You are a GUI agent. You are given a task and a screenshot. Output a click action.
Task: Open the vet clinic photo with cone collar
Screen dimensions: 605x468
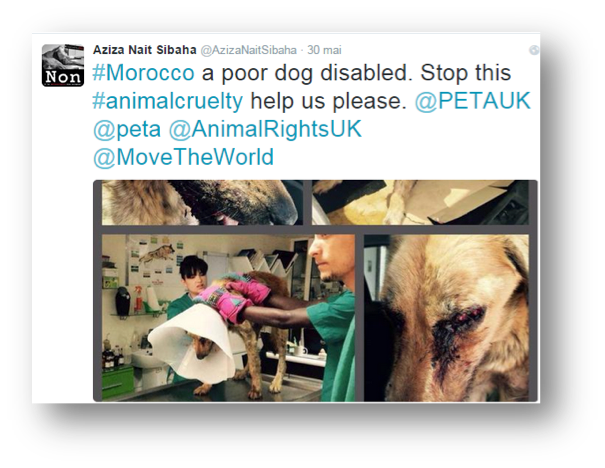pyautogui.click(x=228, y=318)
